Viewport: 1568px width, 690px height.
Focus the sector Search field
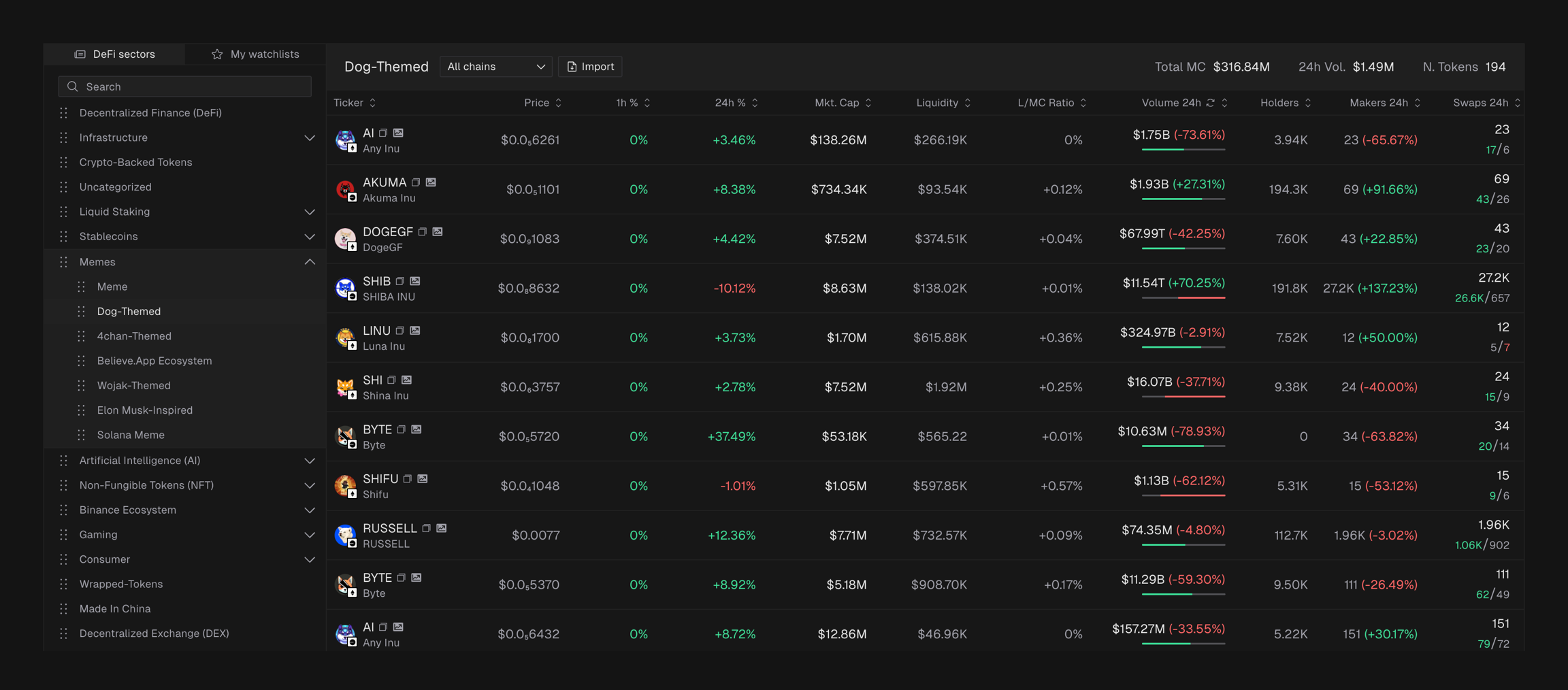point(185,86)
